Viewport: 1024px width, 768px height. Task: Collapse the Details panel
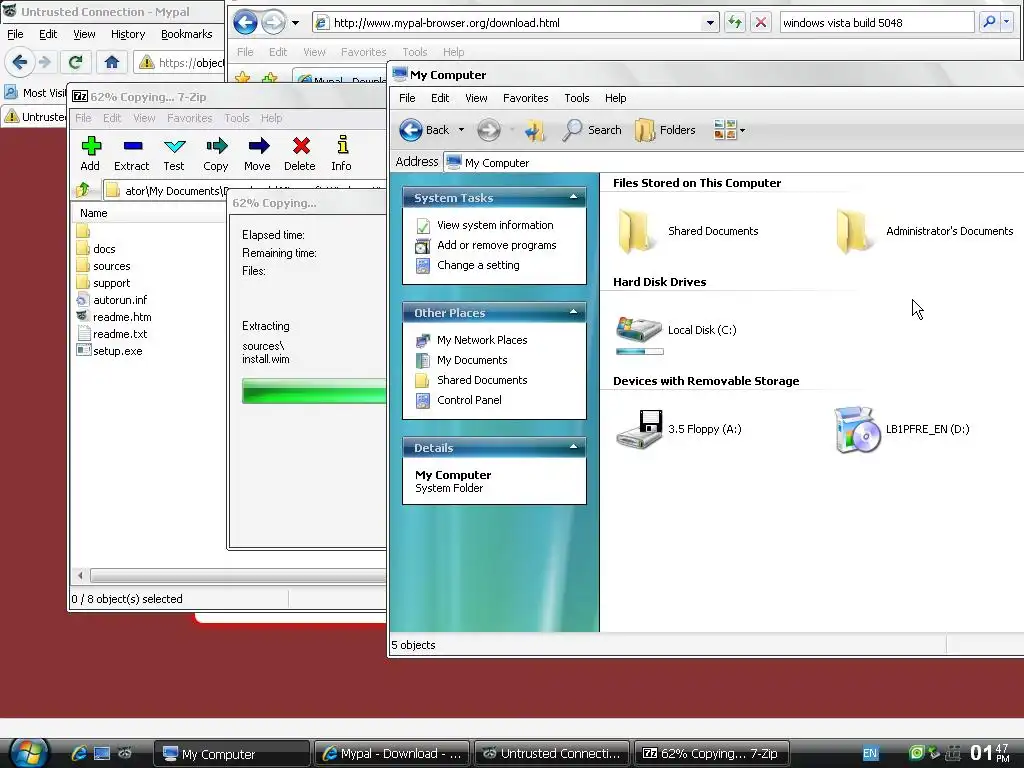(x=573, y=447)
